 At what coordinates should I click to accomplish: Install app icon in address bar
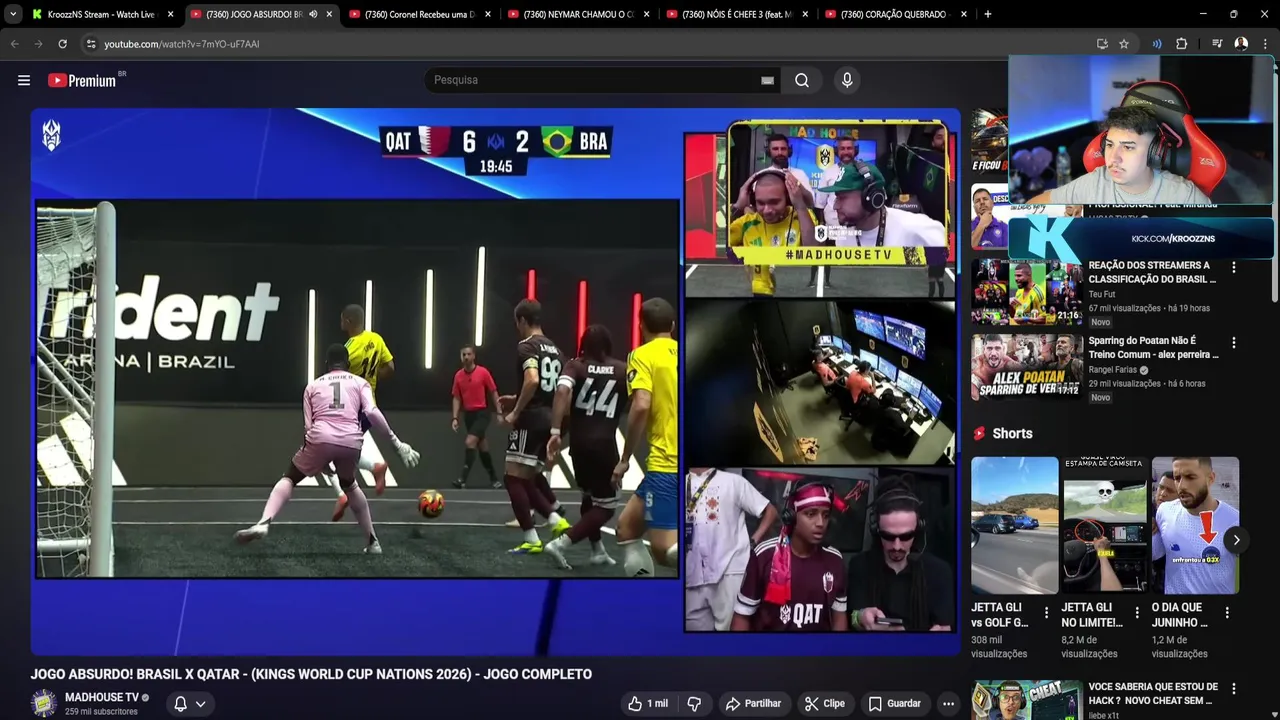coord(1102,44)
